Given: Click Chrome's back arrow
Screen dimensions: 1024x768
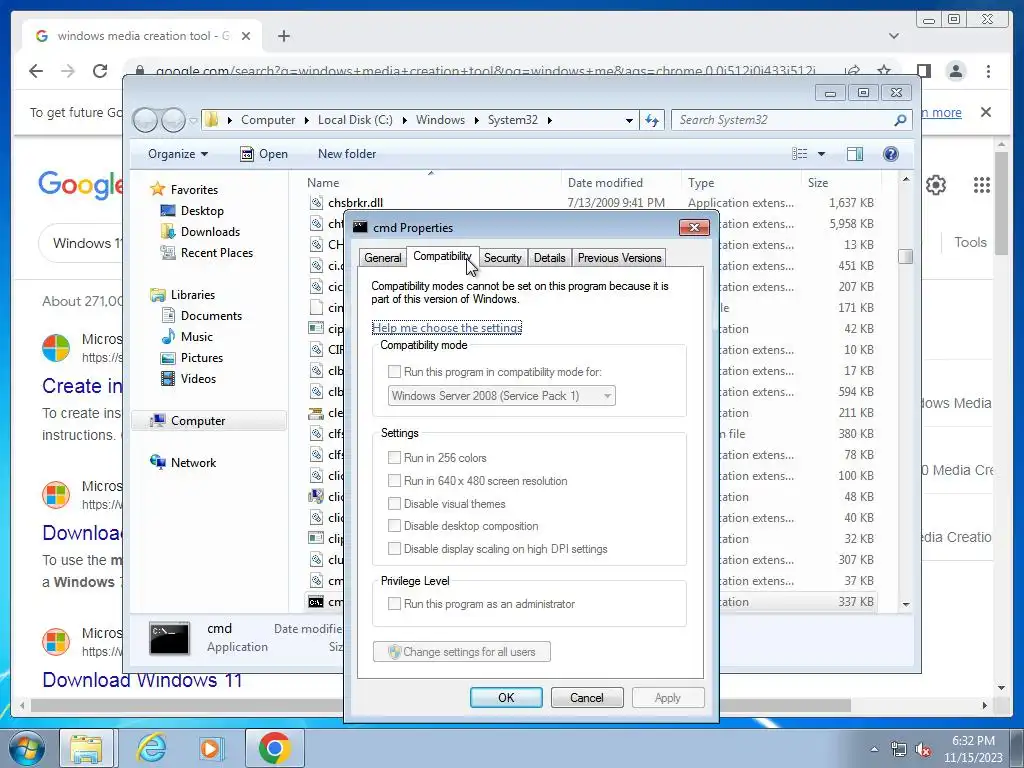Looking at the screenshot, I should [x=36, y=71].
